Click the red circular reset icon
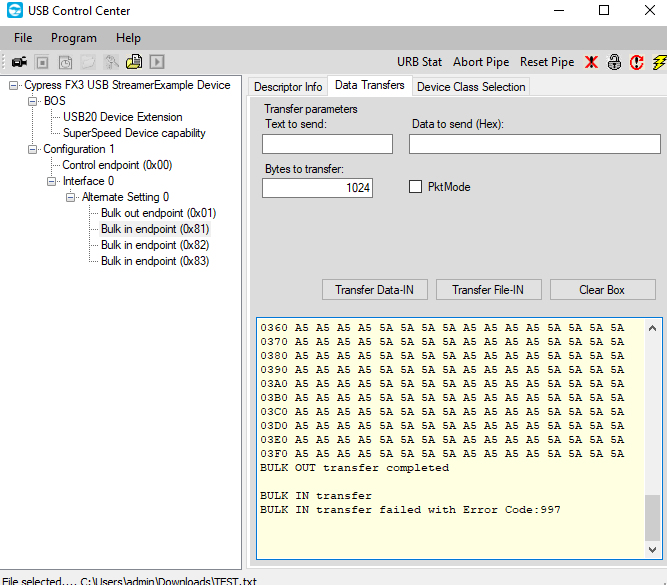The image size is (667, 585). tap(636, 62)
